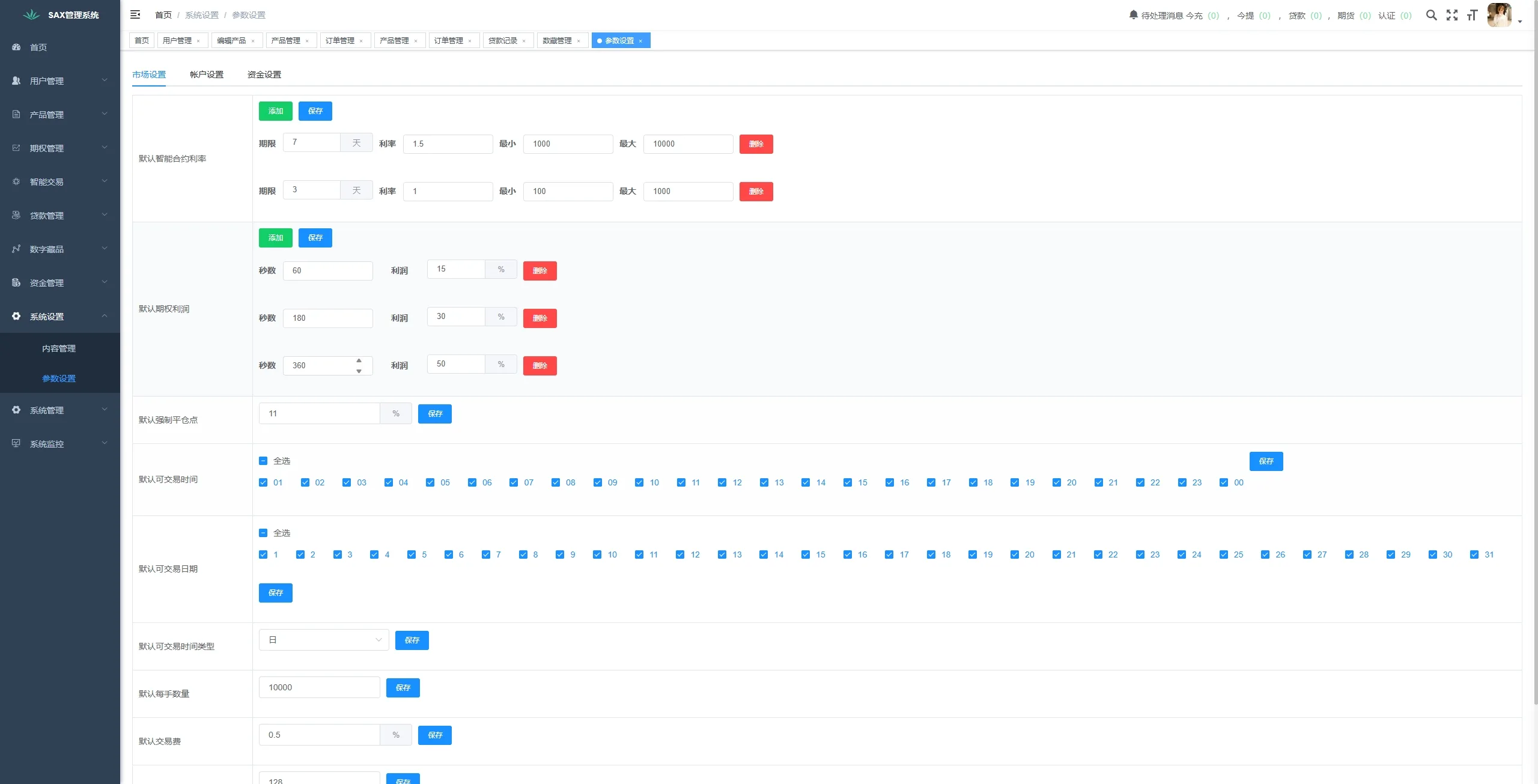Click the font size icon in header

[1473, 15]
